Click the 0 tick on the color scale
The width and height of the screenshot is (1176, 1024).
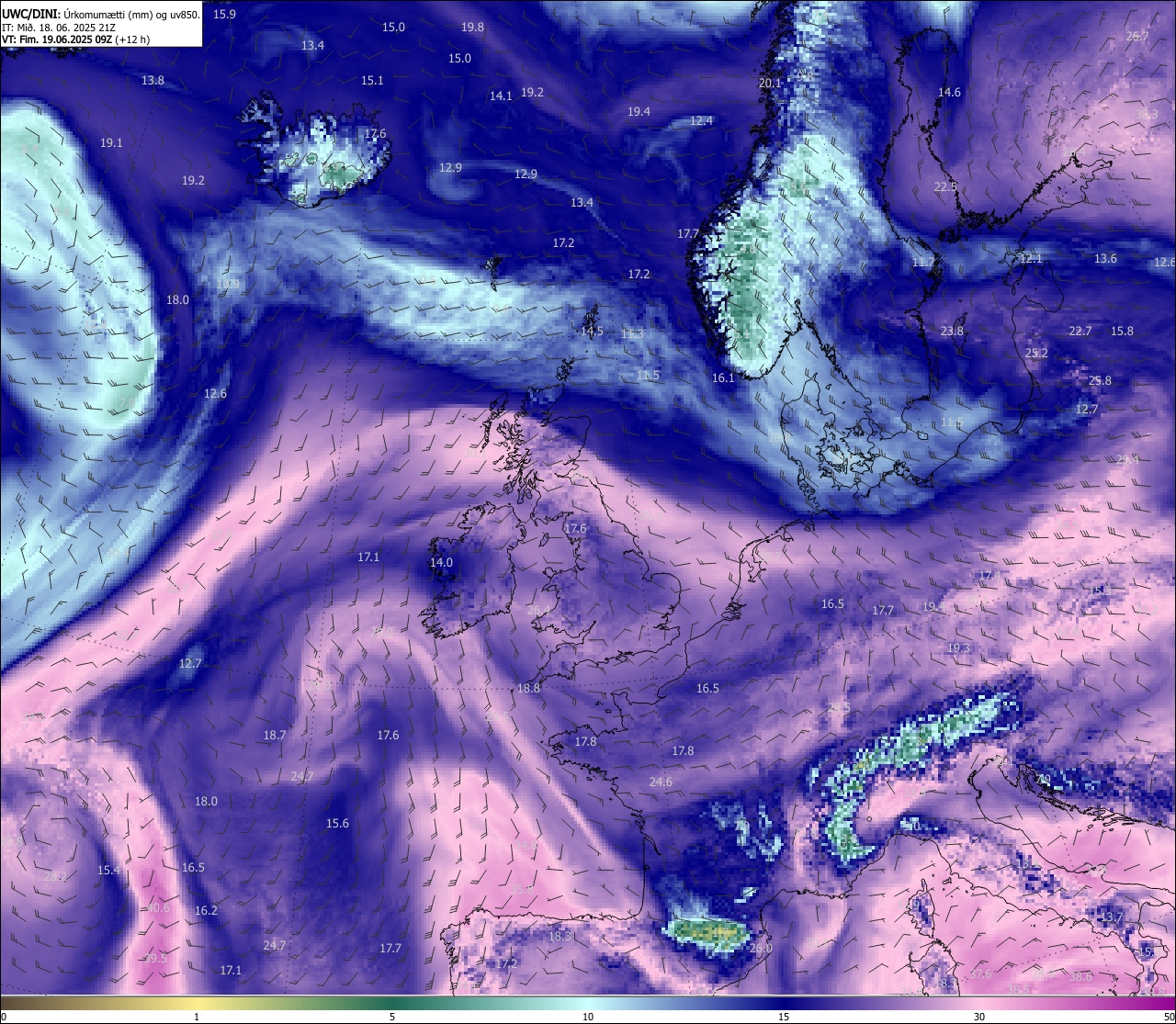3,1017
